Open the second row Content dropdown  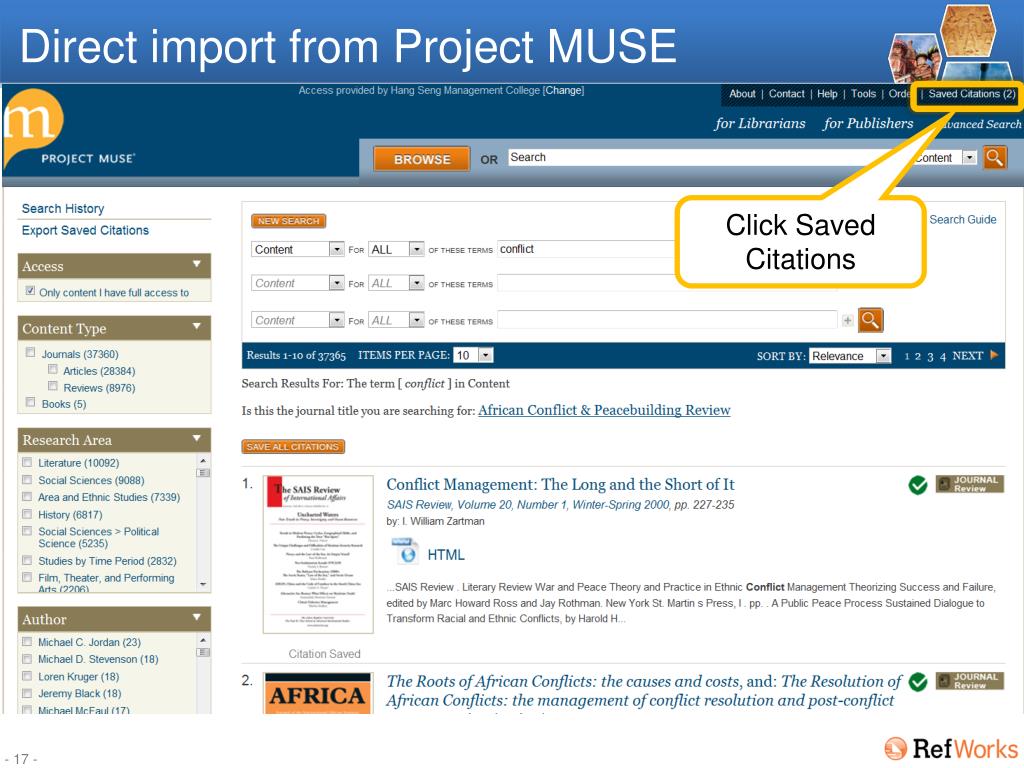tap(297, 283)
